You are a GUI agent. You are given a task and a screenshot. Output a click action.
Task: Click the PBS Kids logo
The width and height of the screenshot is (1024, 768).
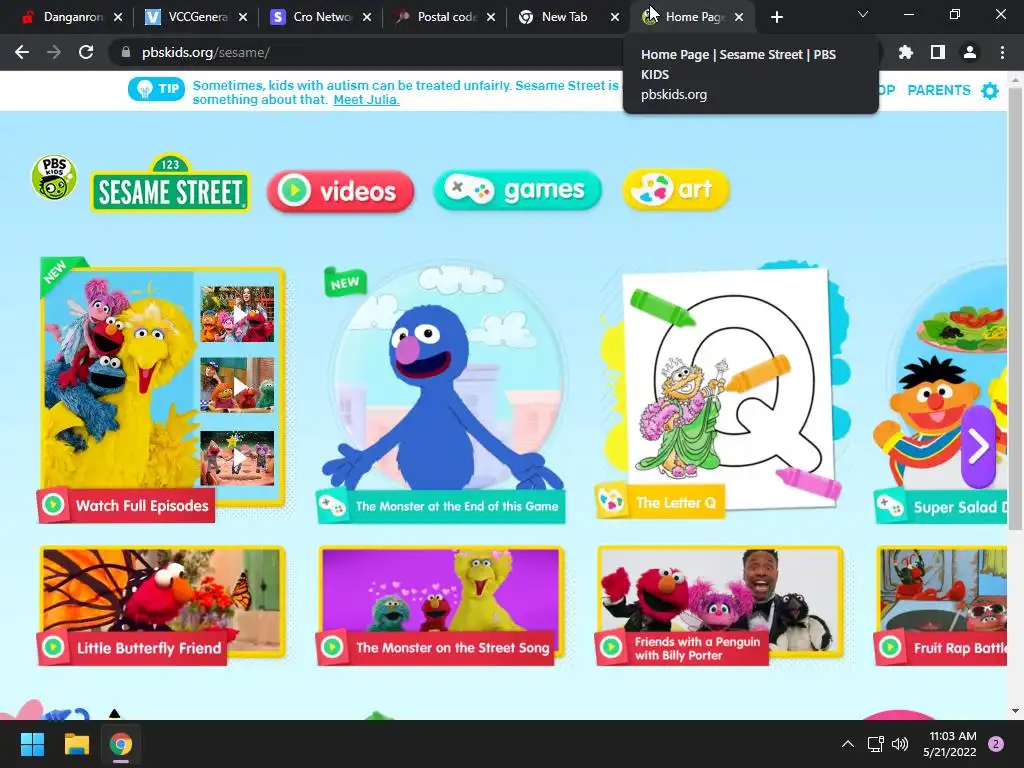click(54, 178)
